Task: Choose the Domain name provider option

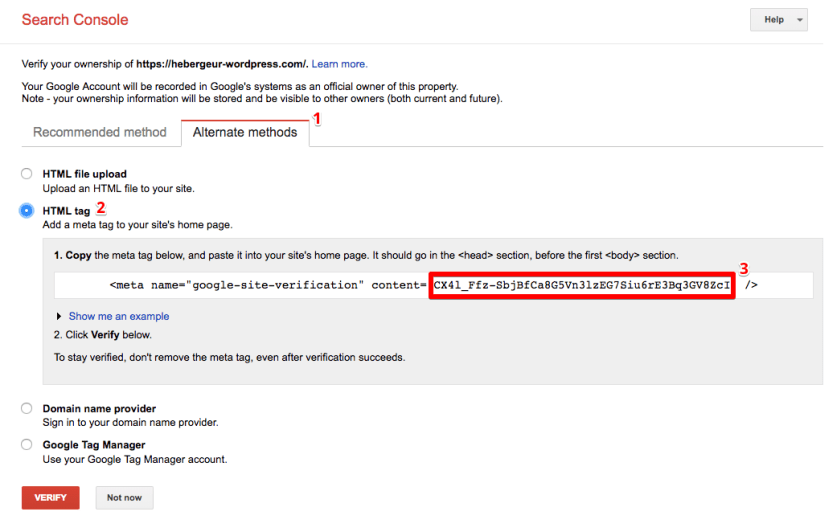Action: 27,409
